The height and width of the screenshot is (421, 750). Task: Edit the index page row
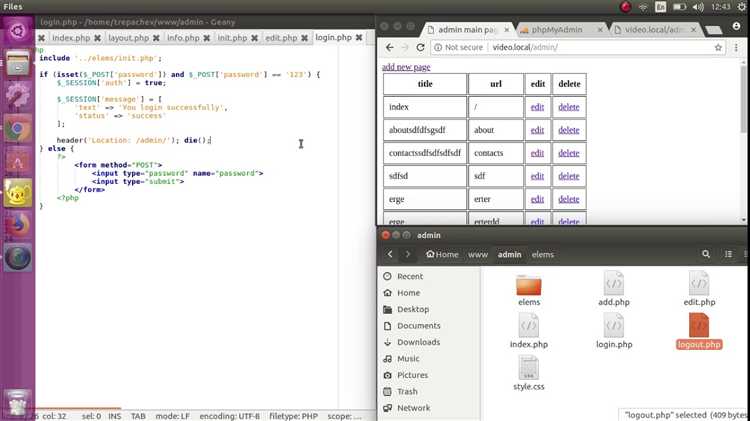(x=537, y=107)
